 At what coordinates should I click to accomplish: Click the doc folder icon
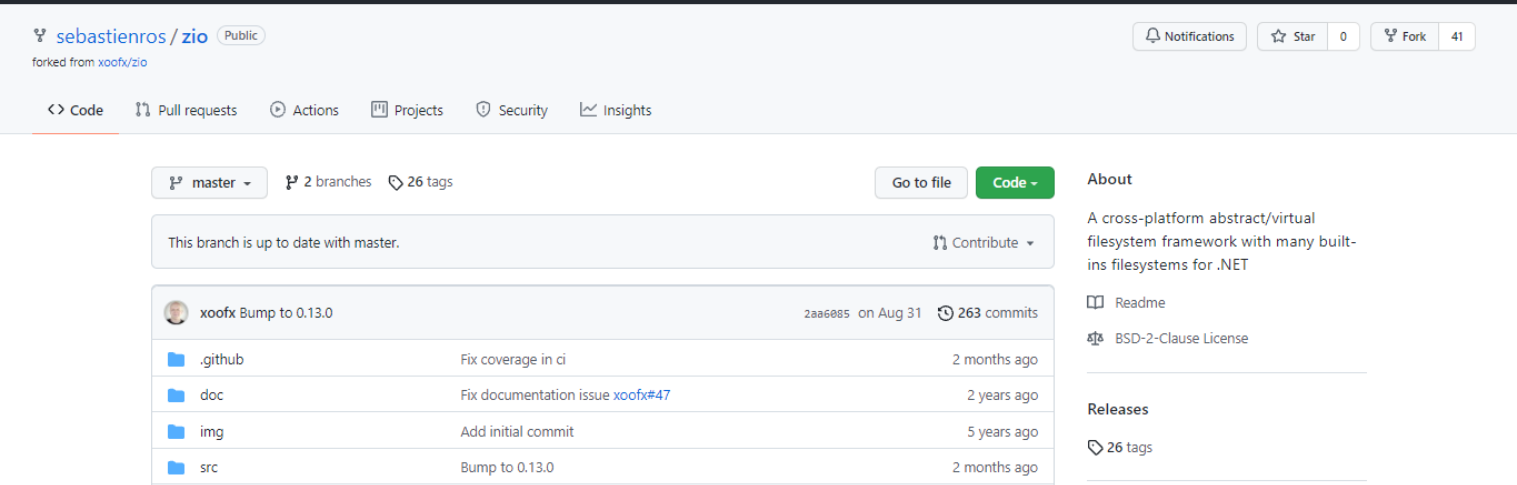(177, 396)
